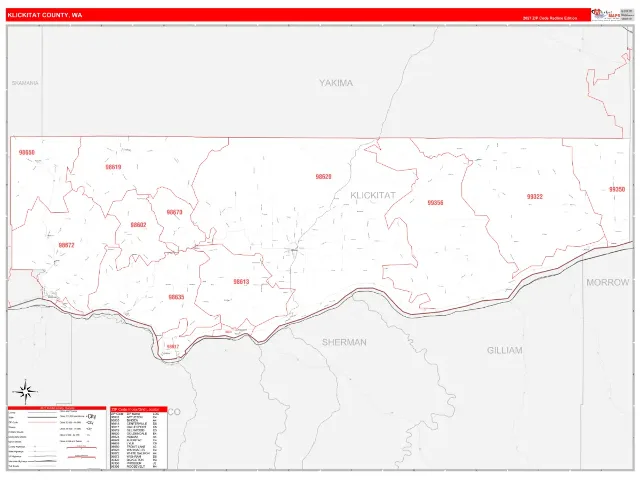Click the compass rose icon

tap(25, 392)
